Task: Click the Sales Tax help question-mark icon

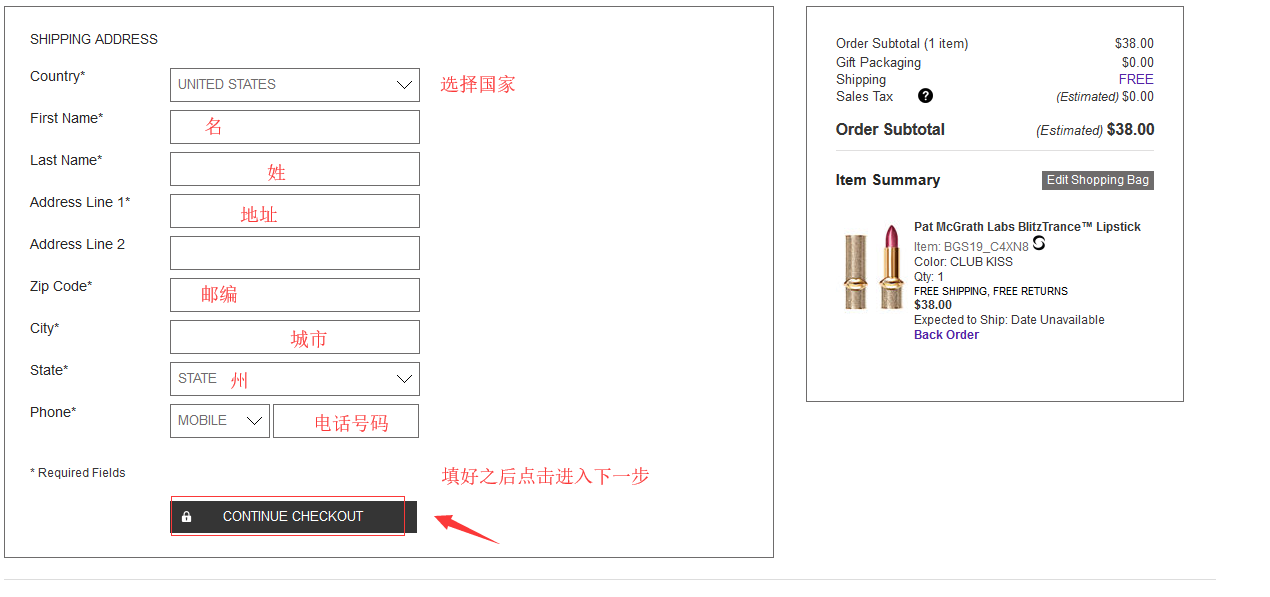Action: [925, 96]
